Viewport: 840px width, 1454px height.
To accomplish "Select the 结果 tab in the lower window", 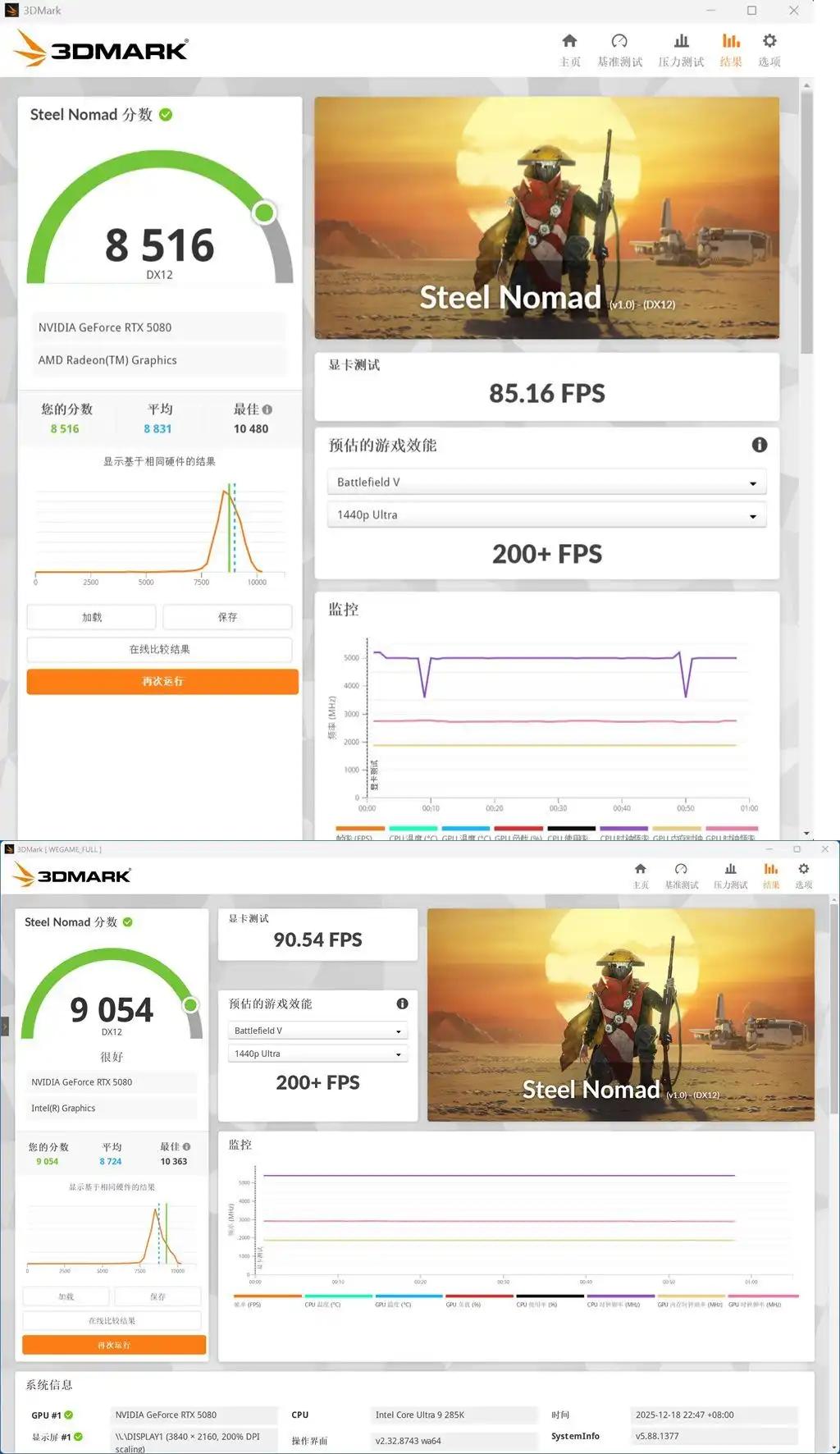I will (x=771, y=875).
